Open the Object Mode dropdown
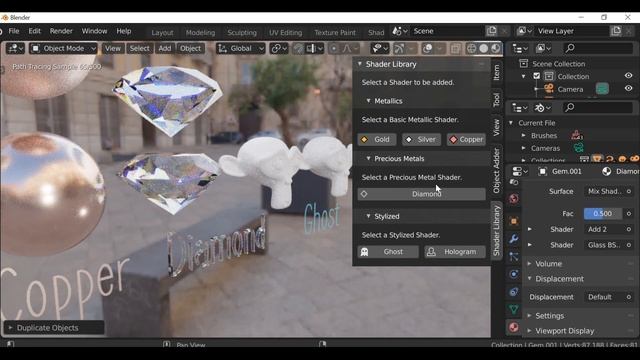 click(64, 49)
